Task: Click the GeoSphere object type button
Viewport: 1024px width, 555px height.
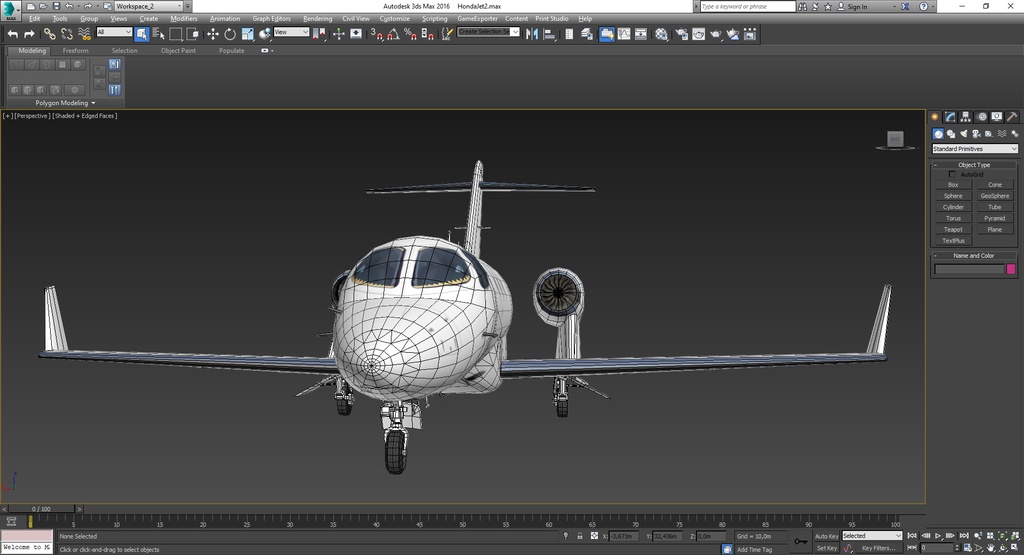Action: [995, 196]
